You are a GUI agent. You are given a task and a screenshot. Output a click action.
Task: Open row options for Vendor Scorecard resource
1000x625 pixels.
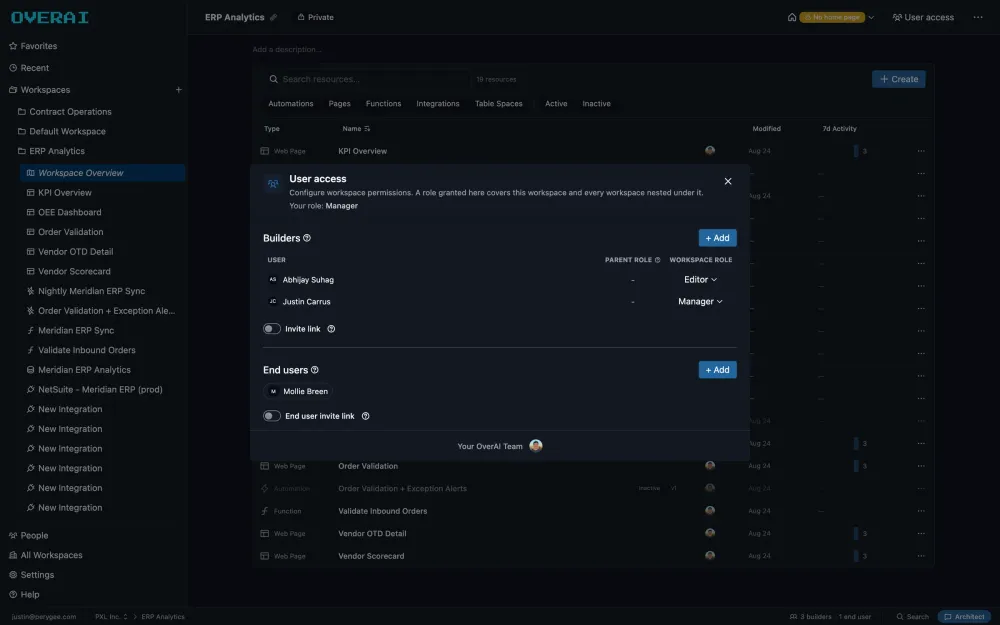click(x=921, y=556)
